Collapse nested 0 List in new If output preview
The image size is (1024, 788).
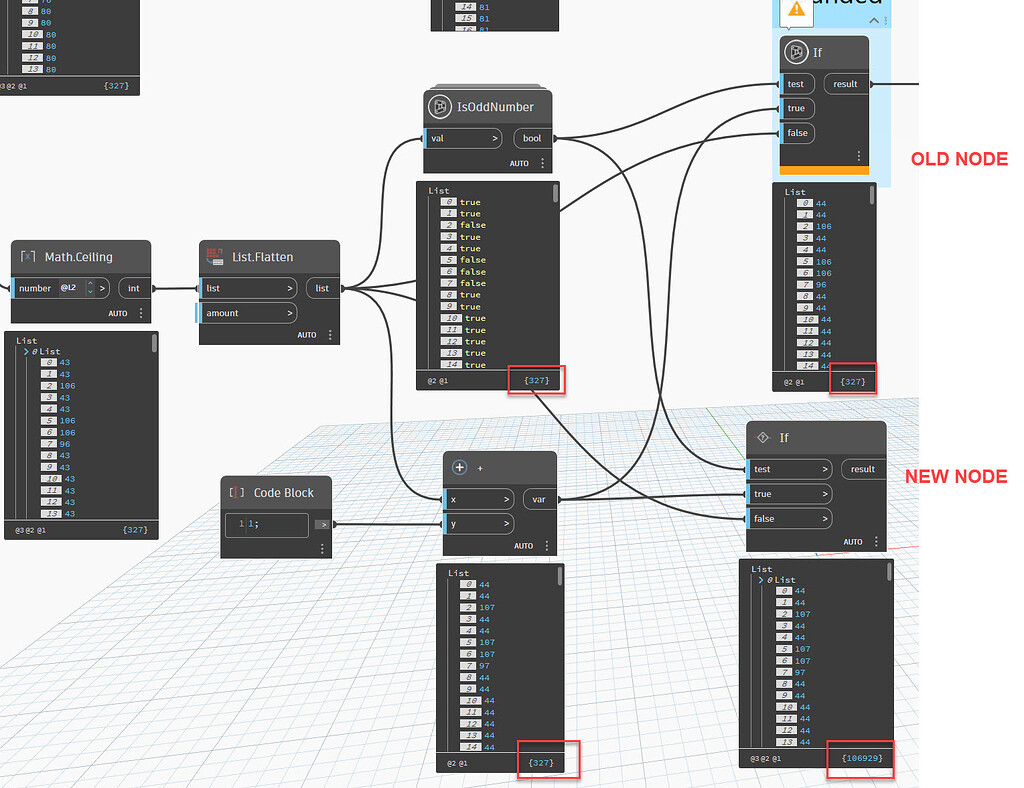click(761, 580)
